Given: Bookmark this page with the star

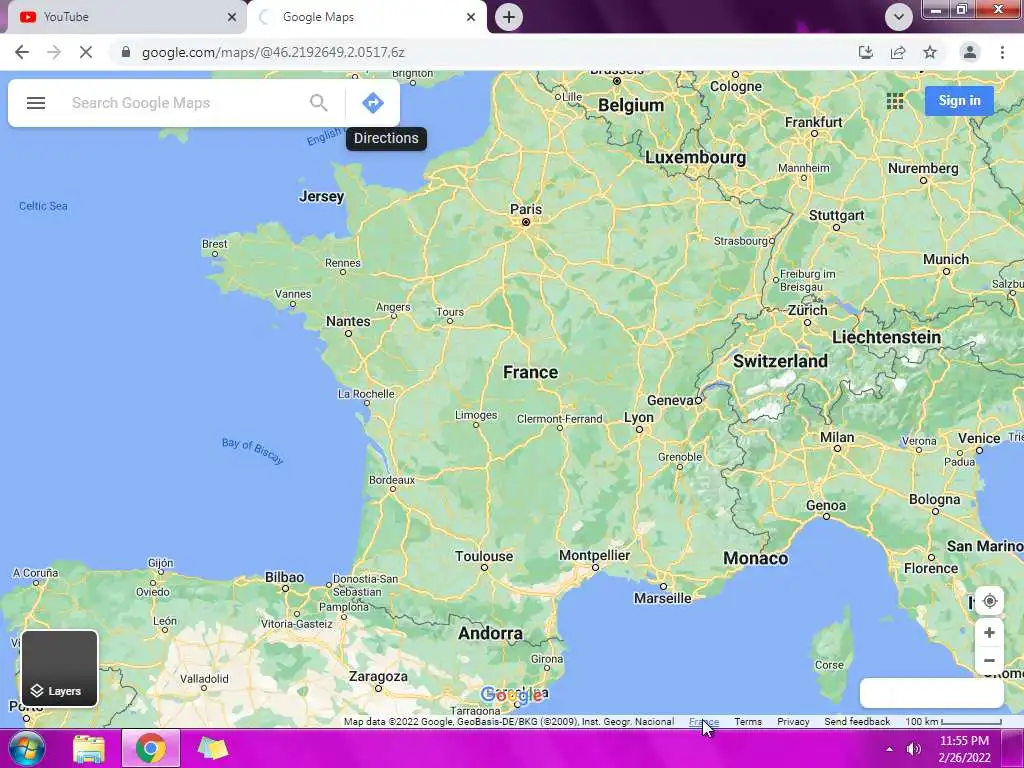Looking at the screenshot, I should [x=930, y=52].
